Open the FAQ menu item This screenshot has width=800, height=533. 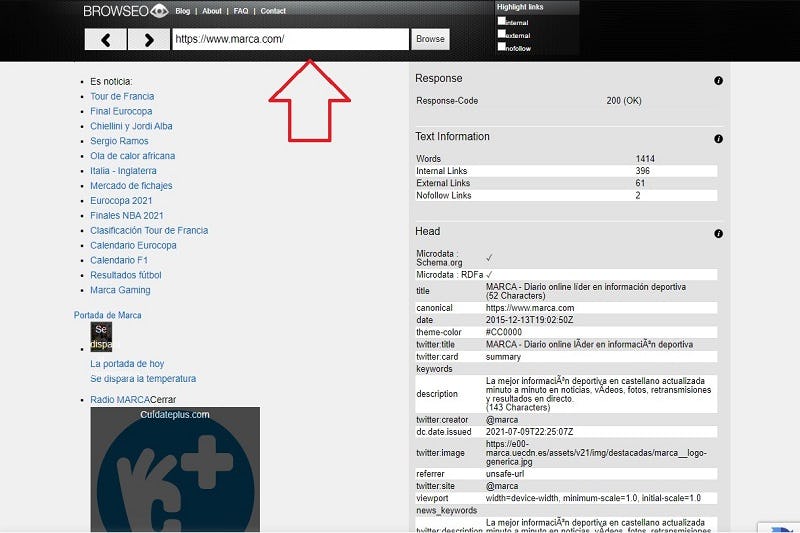click(x=241, y=11)
